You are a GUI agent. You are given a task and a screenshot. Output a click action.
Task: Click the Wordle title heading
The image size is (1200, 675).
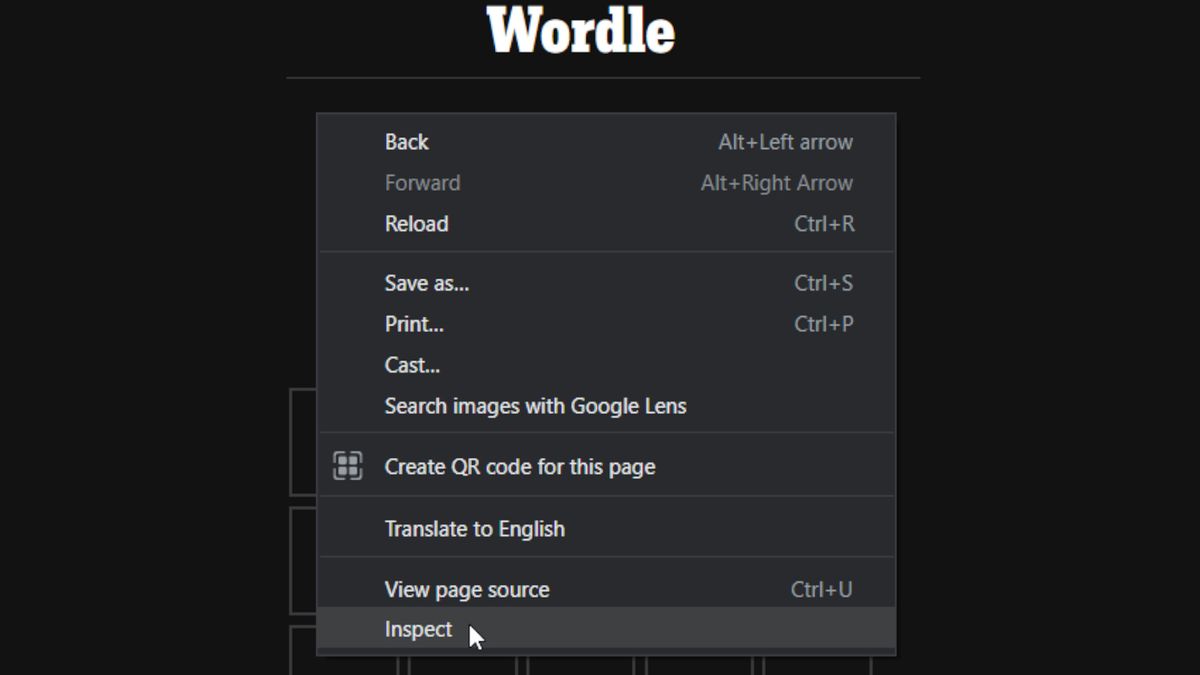(x=580, y=31)
